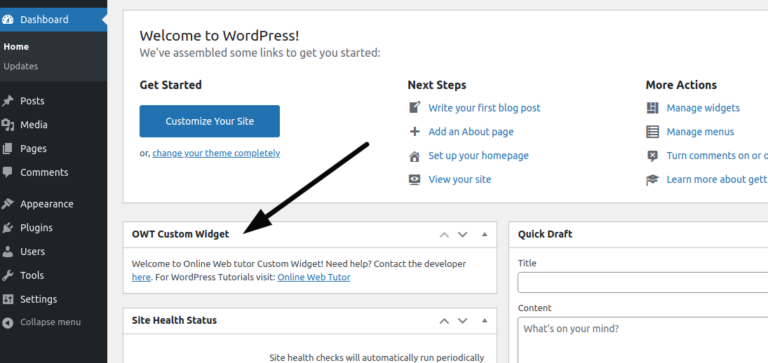
Task: Click the graduation cap icon beside Learn more
Action: coord(652,180)
